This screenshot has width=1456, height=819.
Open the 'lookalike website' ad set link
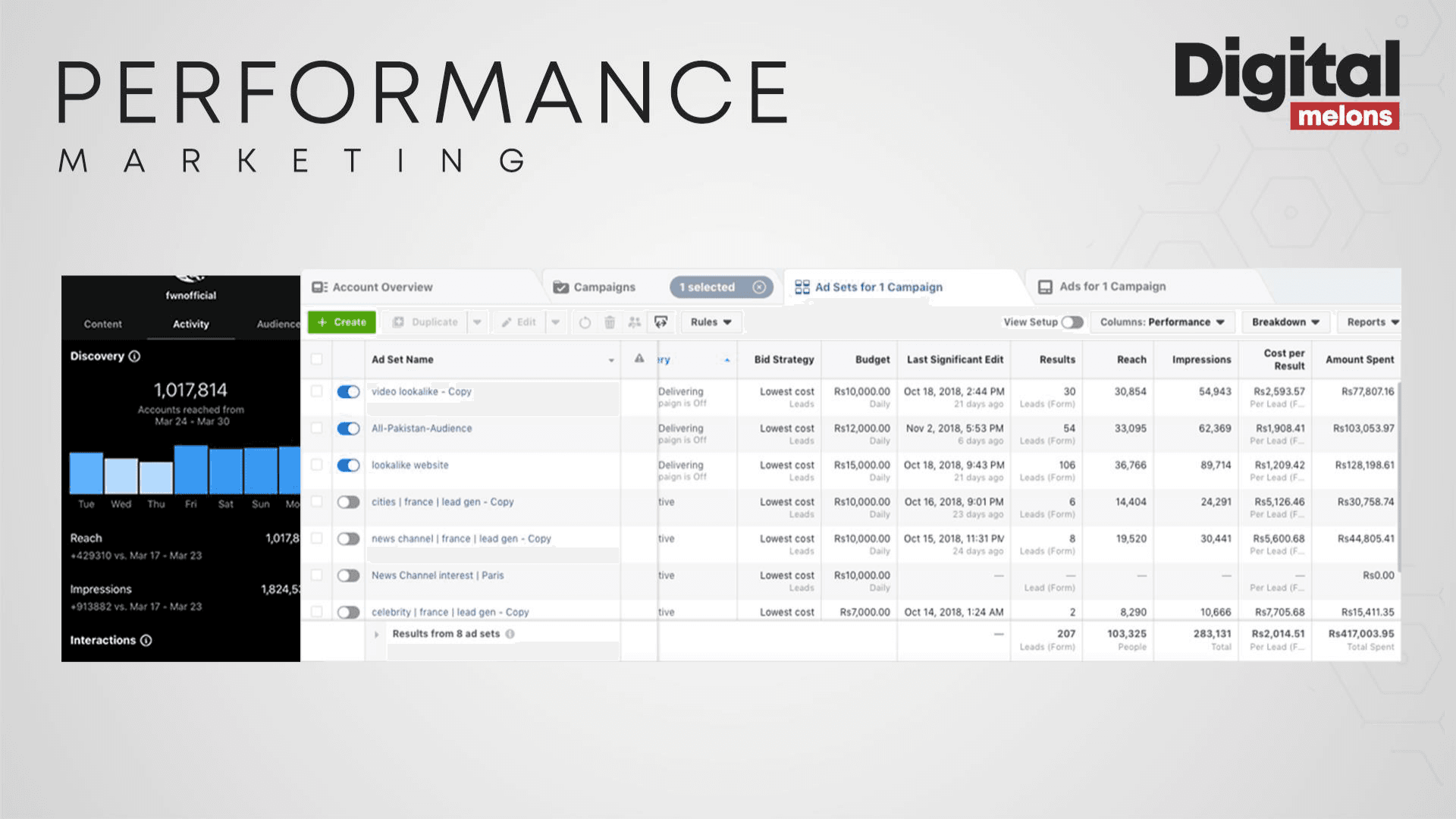[409, 465]
